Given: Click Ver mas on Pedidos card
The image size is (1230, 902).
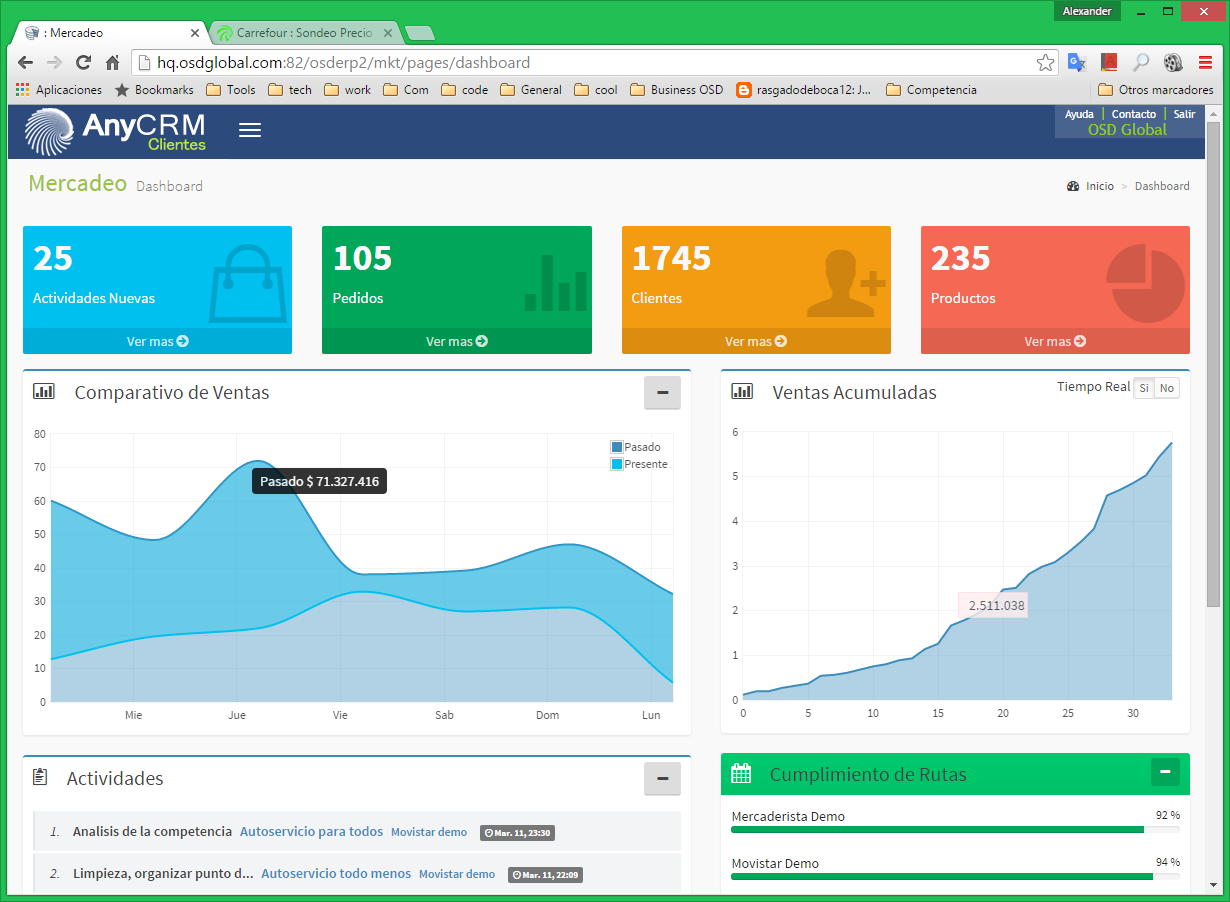Looking at the screenshot, I should pos(457,341).
